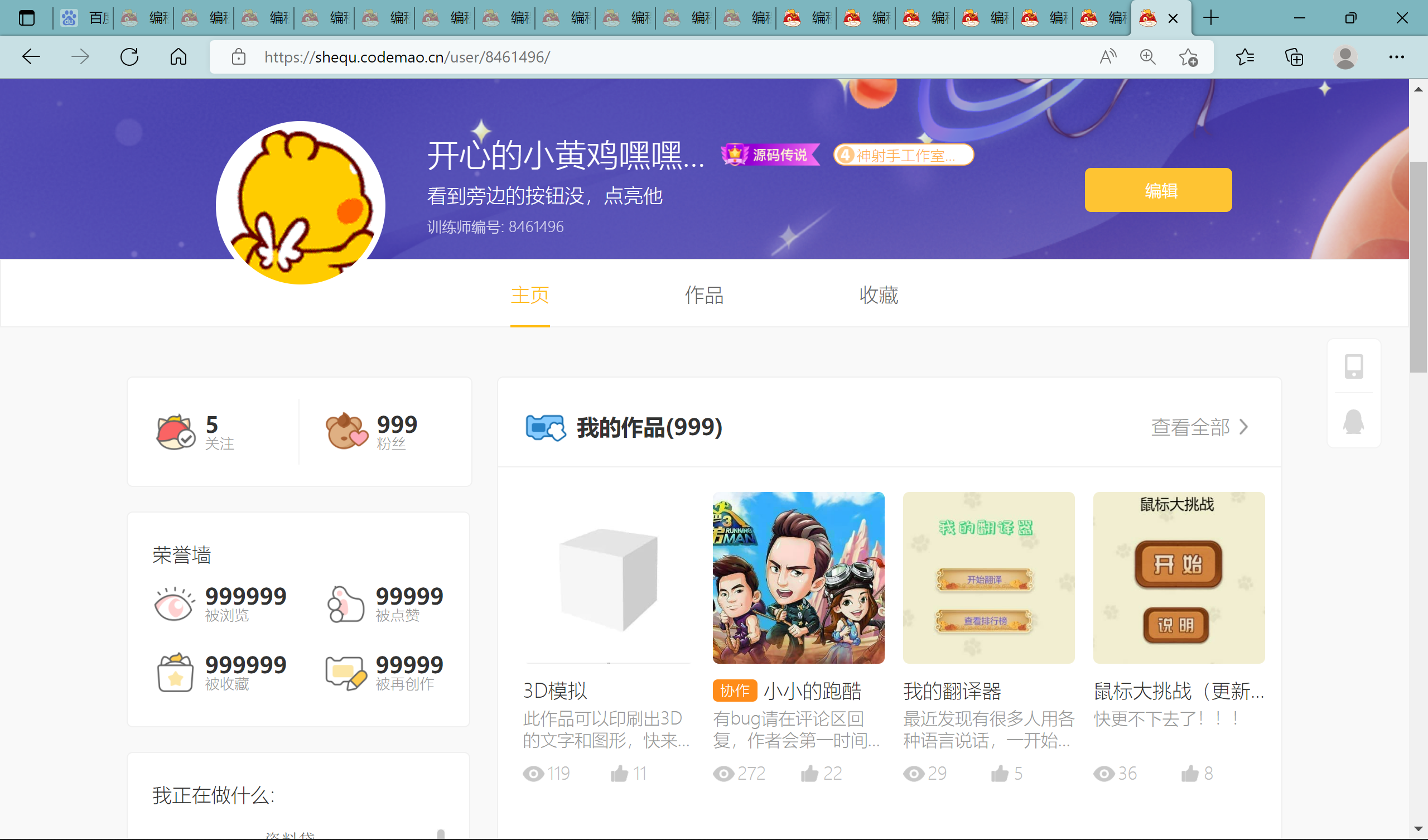Go to the browser home page icon
The image size is (1428, 840).
[178, 57]
